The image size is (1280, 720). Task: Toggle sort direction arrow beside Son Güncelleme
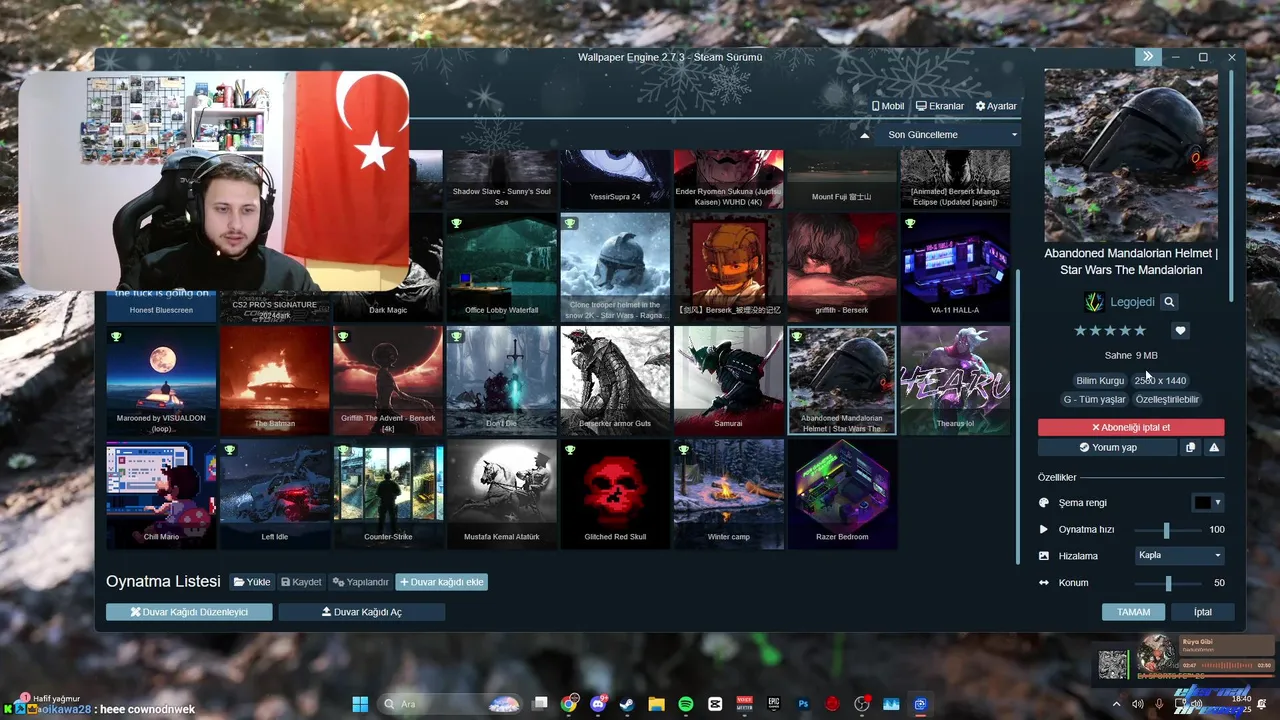click(x=865, y=135)
